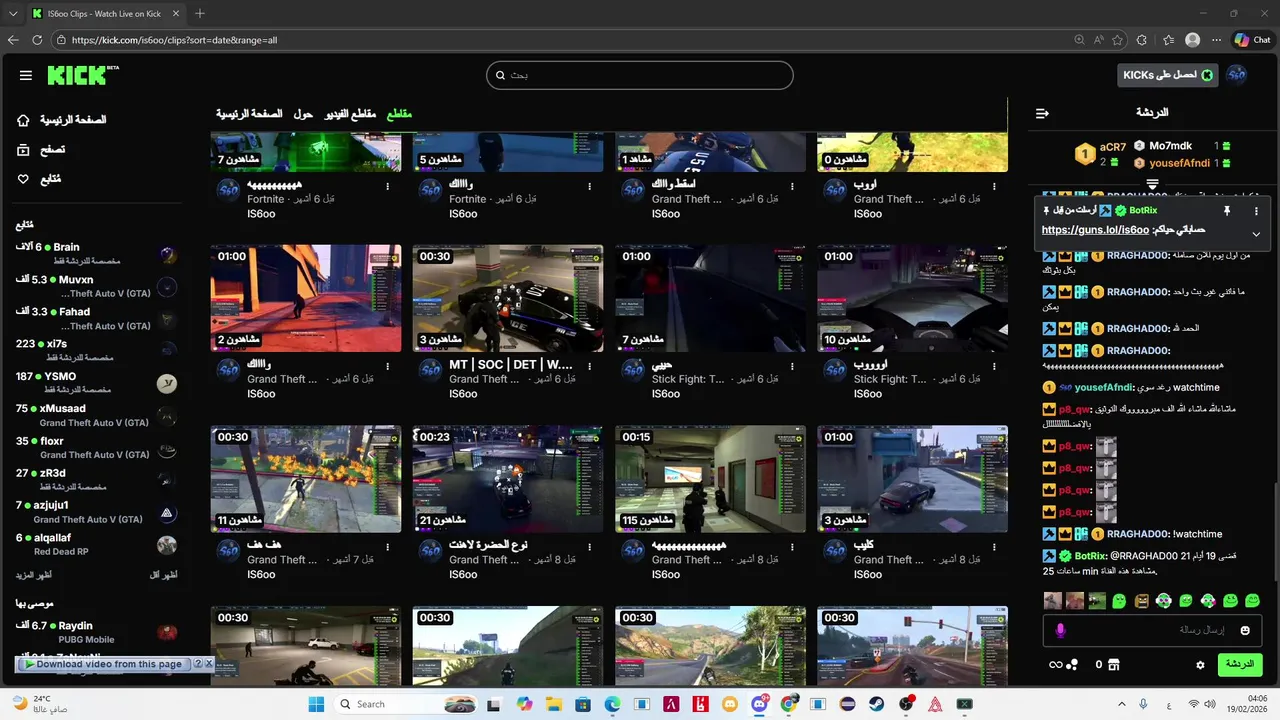
Task: Click the green chat send button
Action: (1240, 664)
